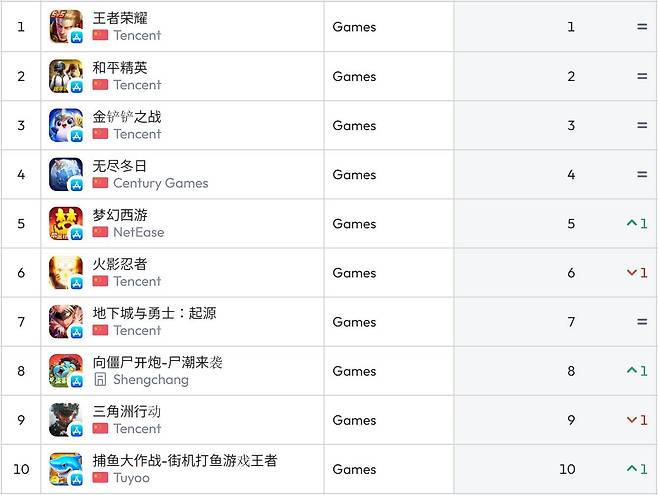Click Games category for 和平精英 row
Image resolution: width=658 pixels, height=495 pixels.
[354, 76]
